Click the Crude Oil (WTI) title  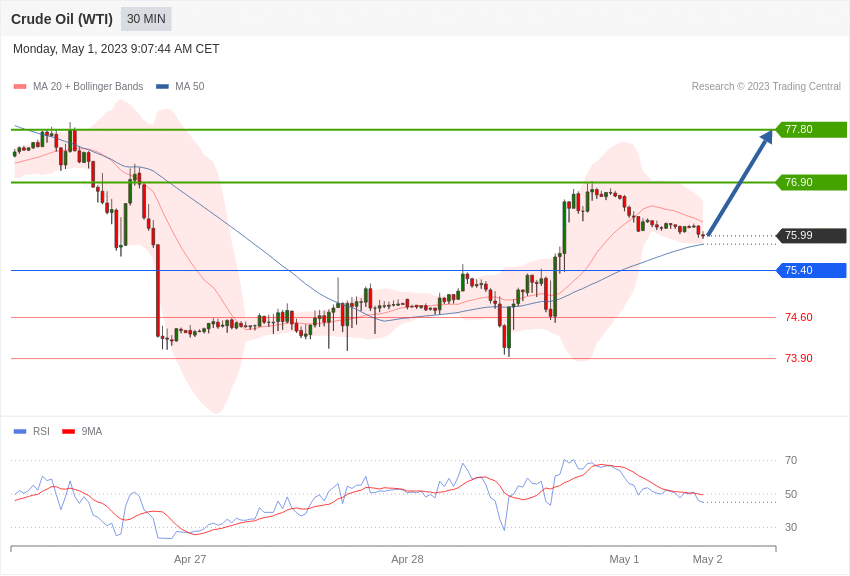click(x=62, y=19)
